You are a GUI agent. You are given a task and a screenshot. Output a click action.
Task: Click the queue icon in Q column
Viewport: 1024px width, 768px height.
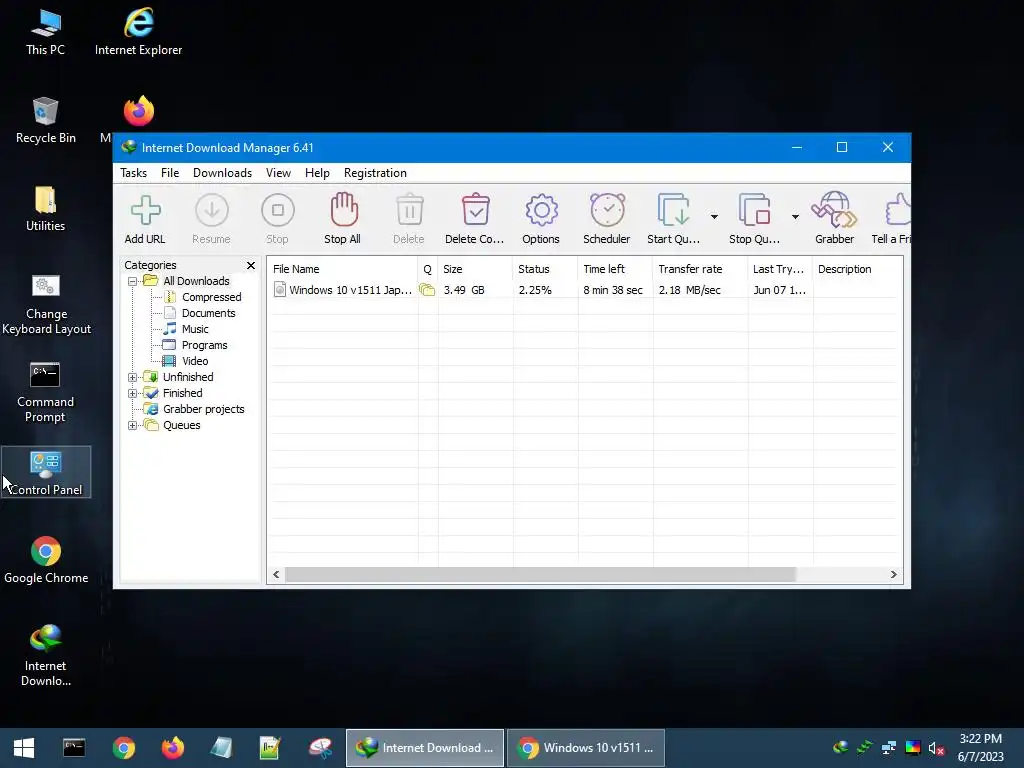pyautogui.click(x=427, y=290)
